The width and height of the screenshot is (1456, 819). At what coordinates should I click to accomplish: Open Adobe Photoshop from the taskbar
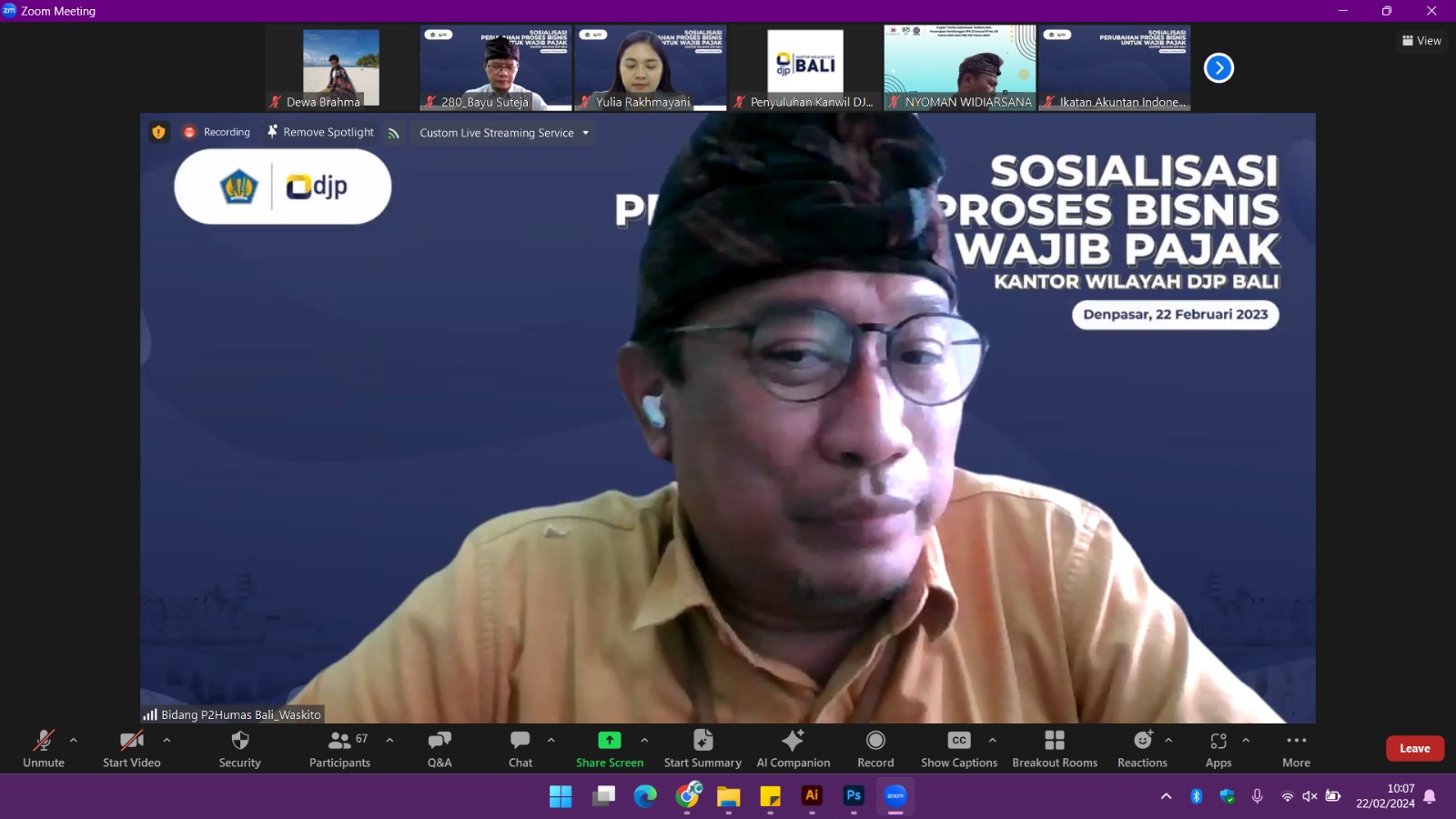click(854, 795)
